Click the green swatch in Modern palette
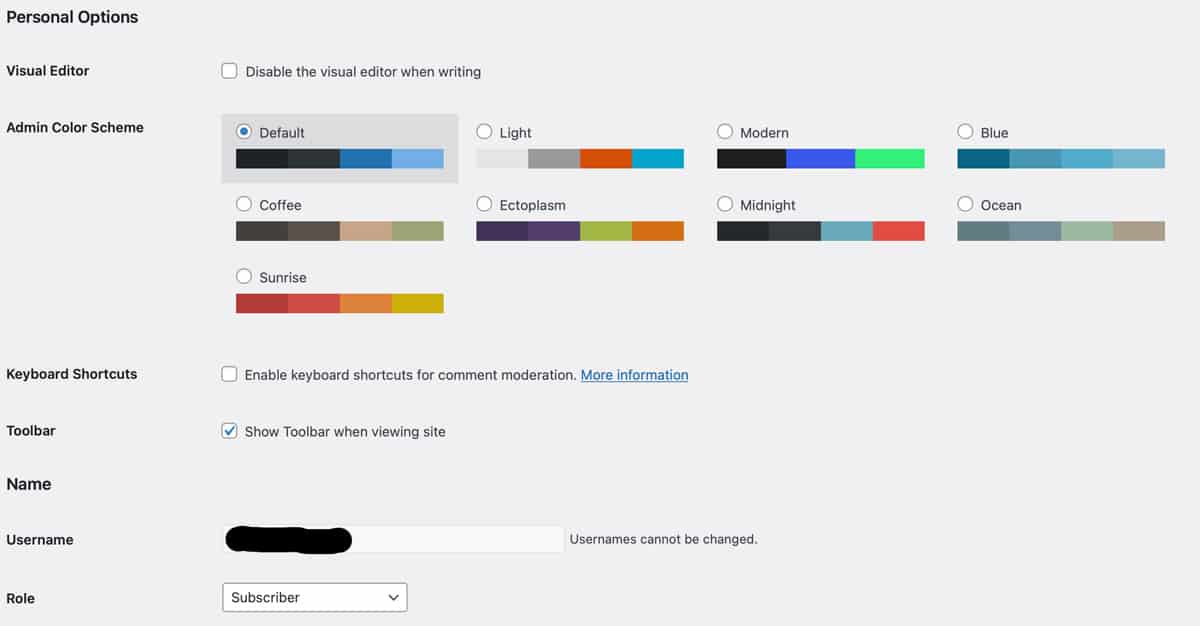1200x626 pixels. 890,159
